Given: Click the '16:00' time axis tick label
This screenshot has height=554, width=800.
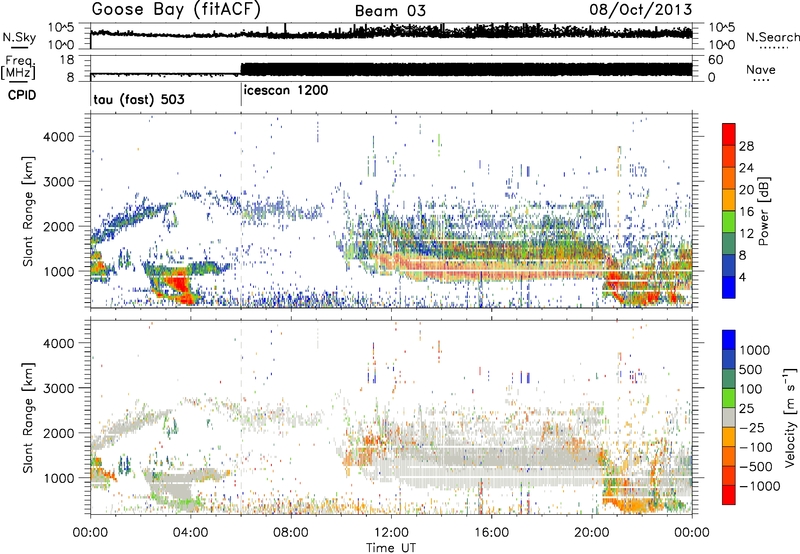Looking at the screenshot, I should pyautogui.click(x=491, y=533).
